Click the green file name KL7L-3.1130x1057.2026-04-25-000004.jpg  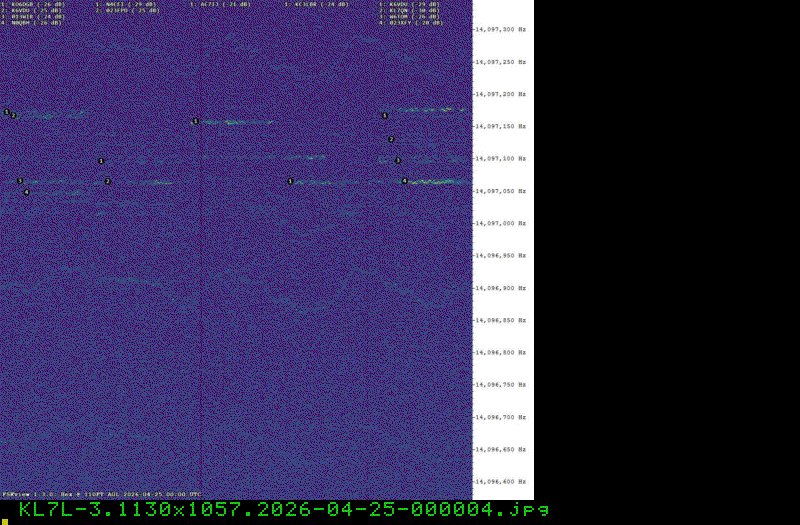pyautogui.click(x=284, y=510)
